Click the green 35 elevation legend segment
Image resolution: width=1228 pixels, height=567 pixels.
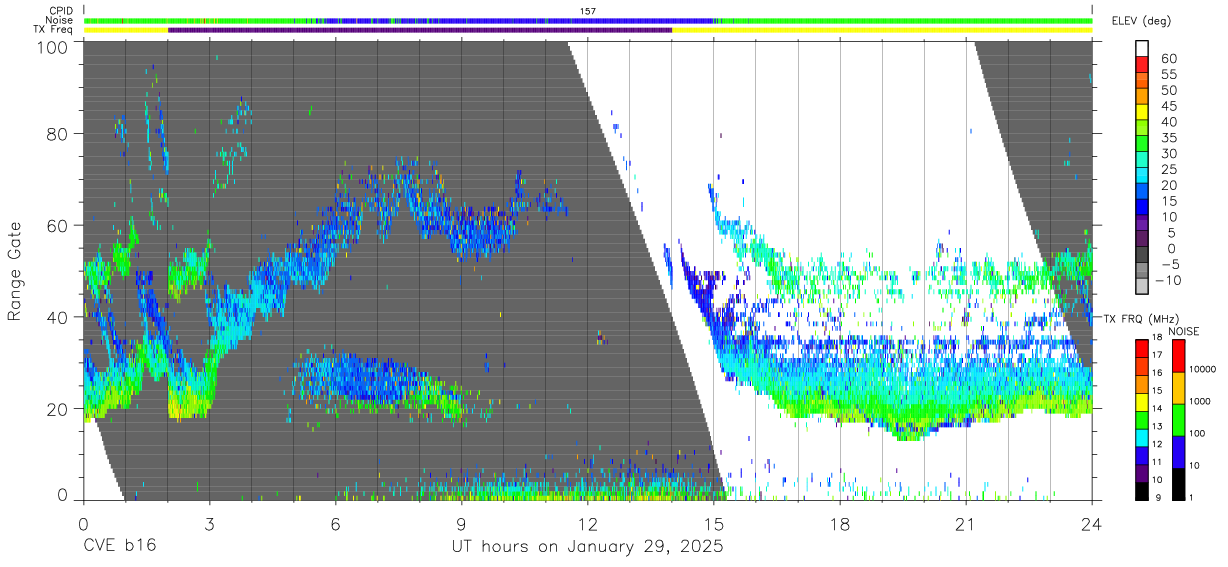point(1143,144)
